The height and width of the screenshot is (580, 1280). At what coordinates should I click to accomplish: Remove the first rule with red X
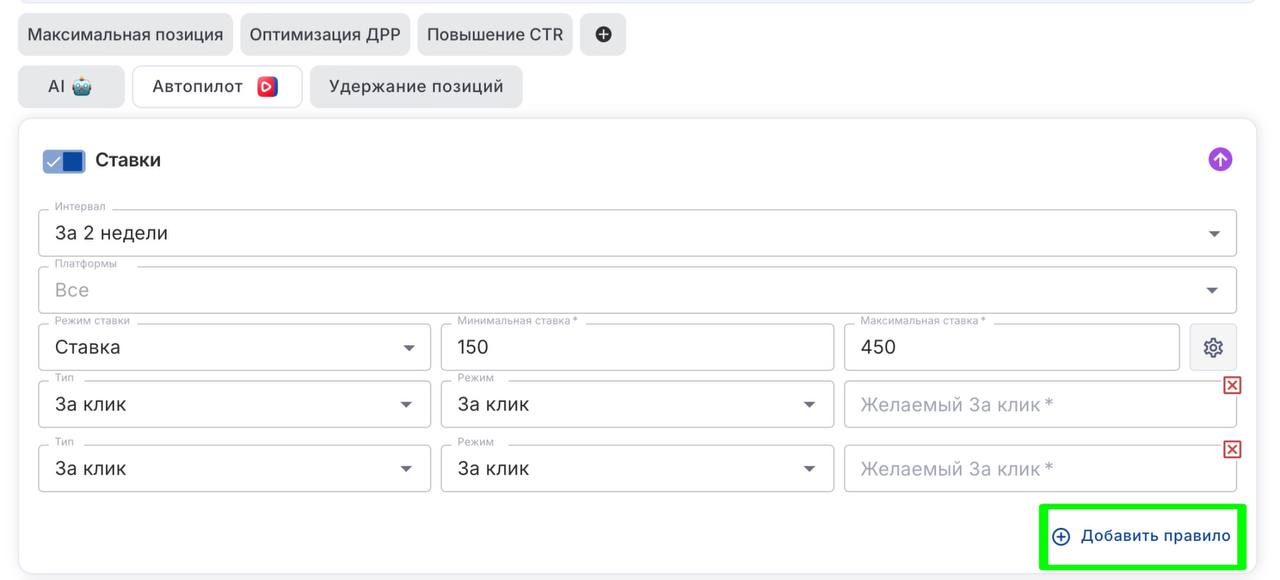[1232, 385]
